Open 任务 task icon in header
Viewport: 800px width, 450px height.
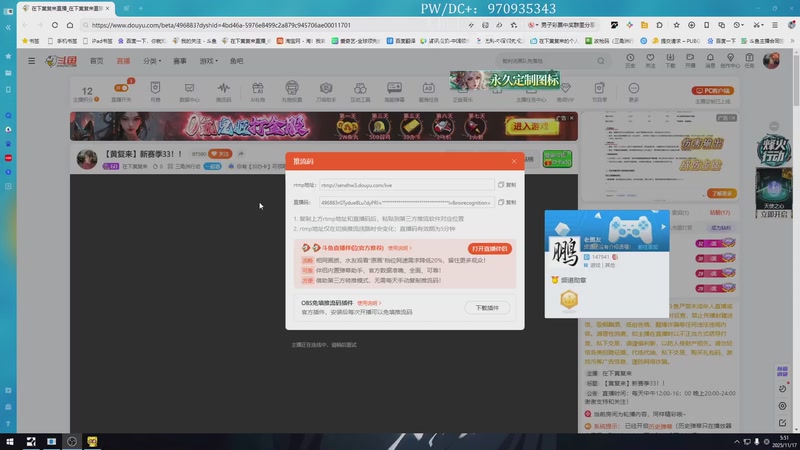[x=749, y=60]
